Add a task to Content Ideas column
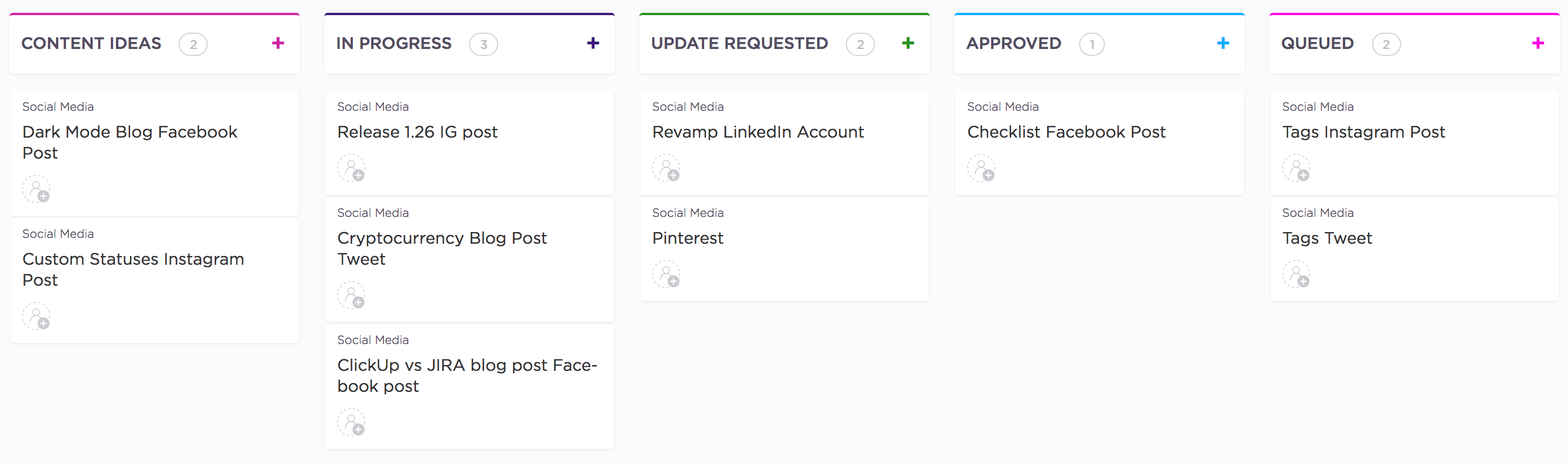 [x=278, y=43]
